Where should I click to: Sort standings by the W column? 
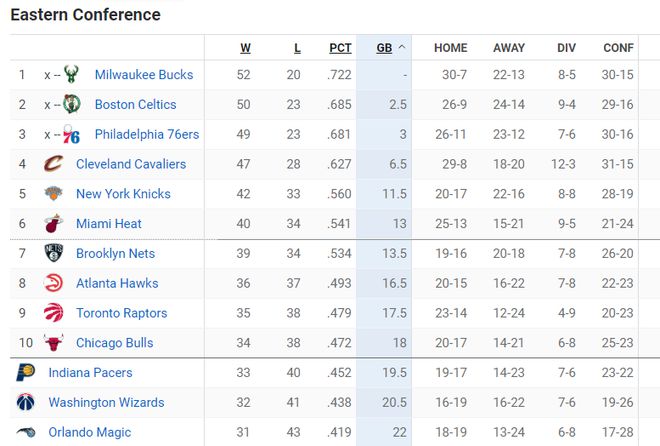[x=245, y=48]
